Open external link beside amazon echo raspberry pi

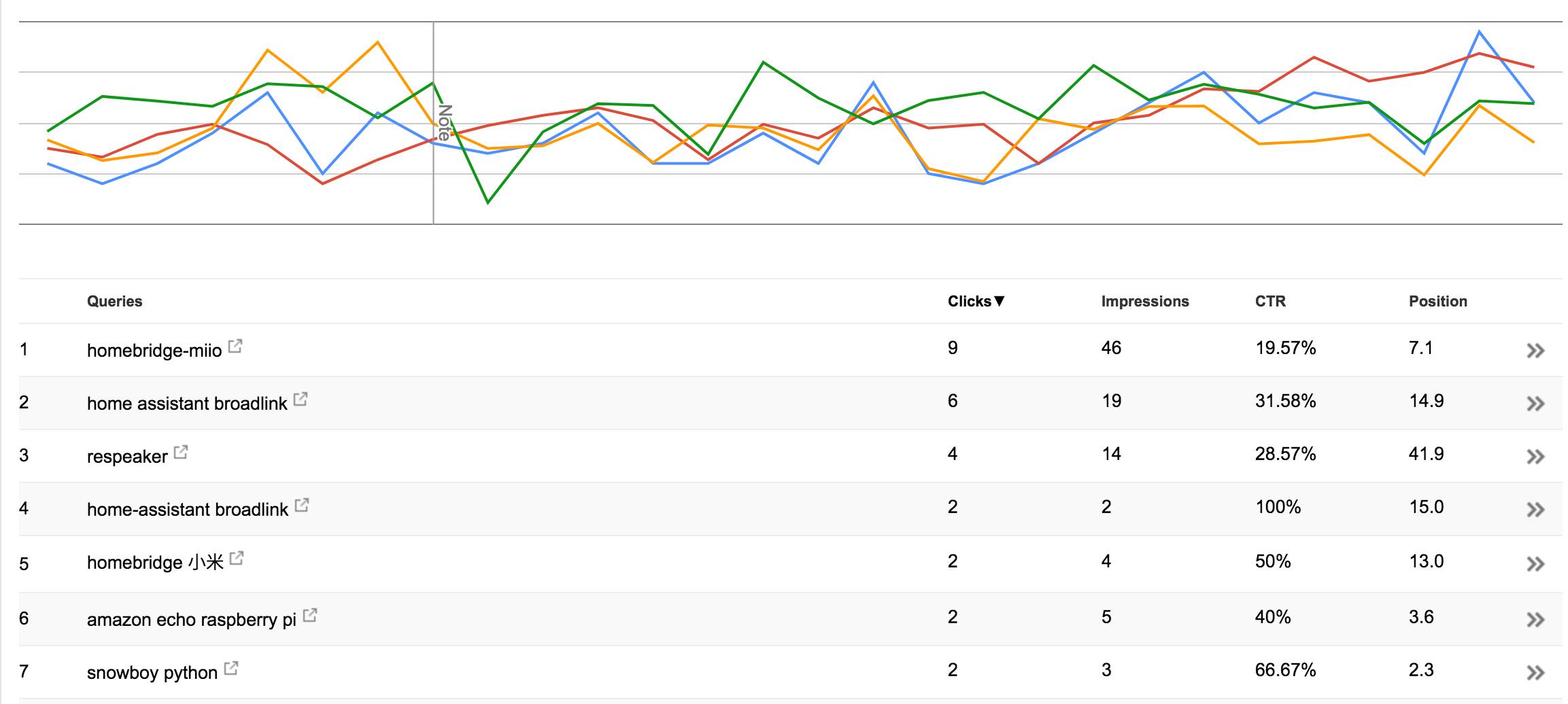click(310, 616)
